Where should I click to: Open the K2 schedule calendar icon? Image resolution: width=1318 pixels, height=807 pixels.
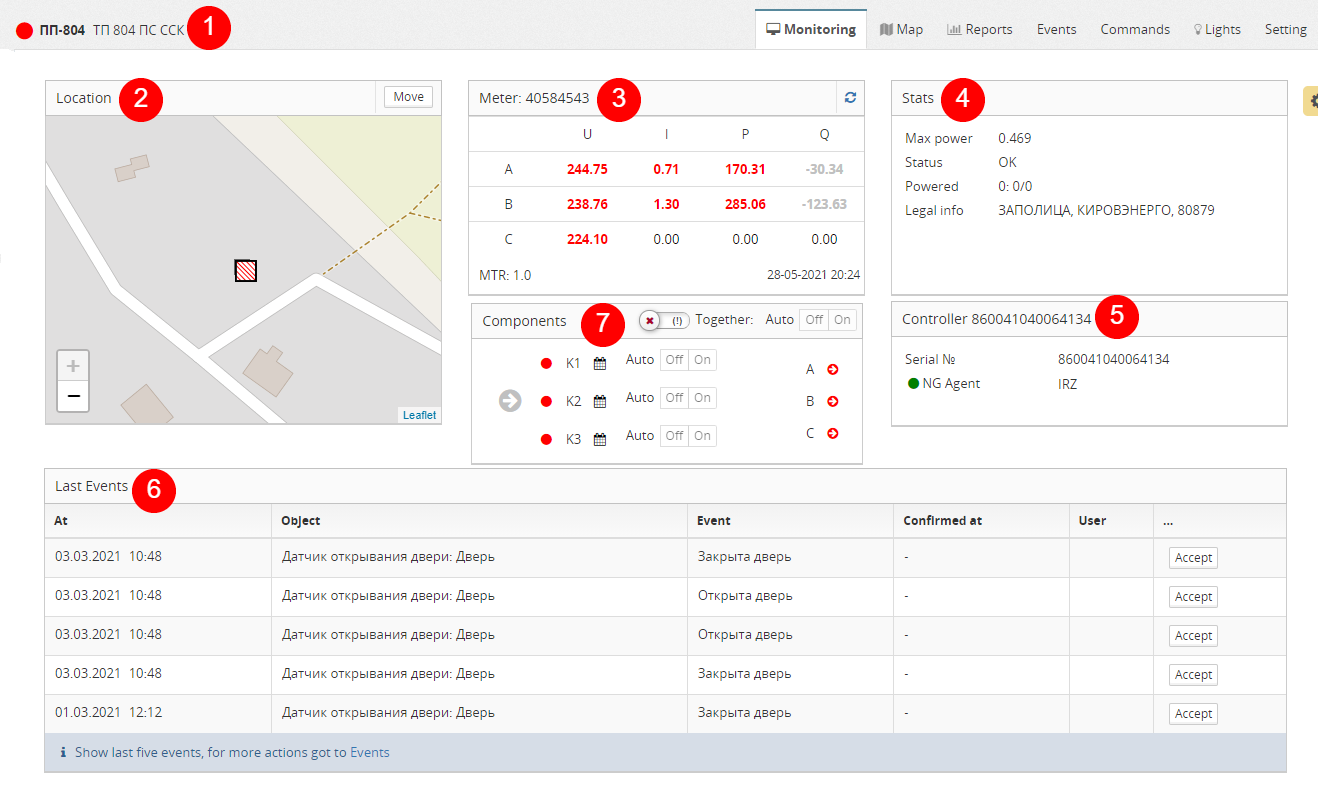(x=600, y=401)
